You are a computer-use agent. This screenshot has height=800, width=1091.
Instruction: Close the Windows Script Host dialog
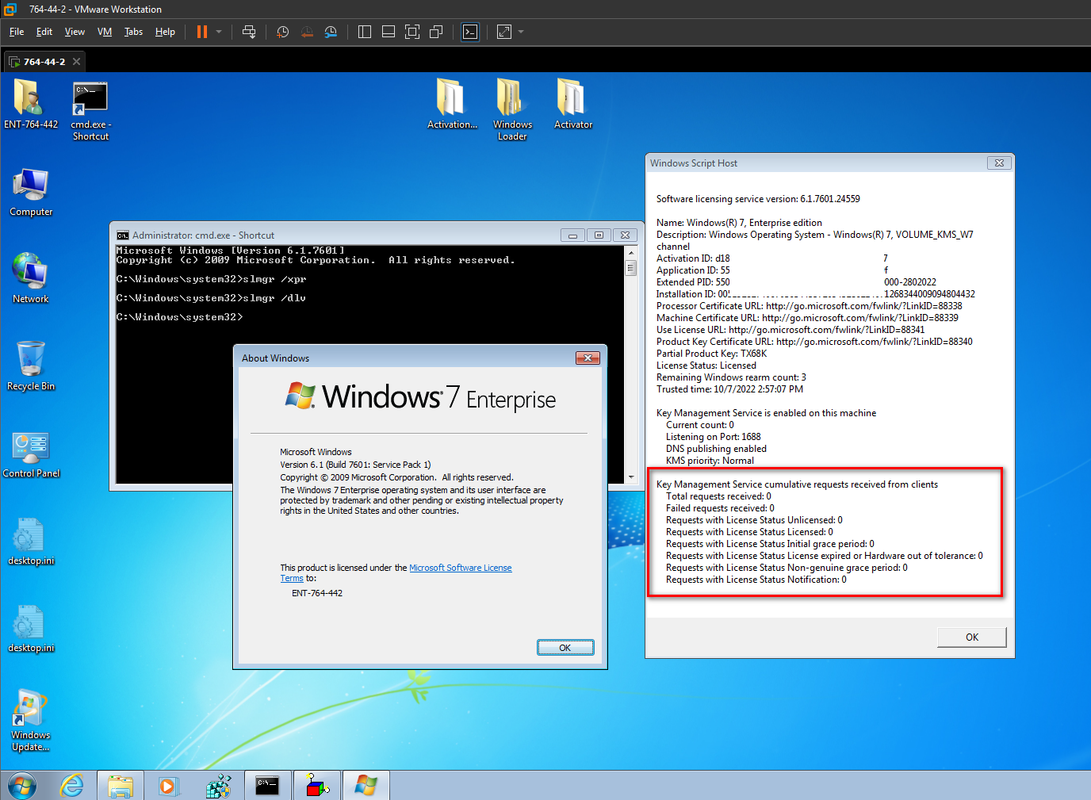coord(999,163)
